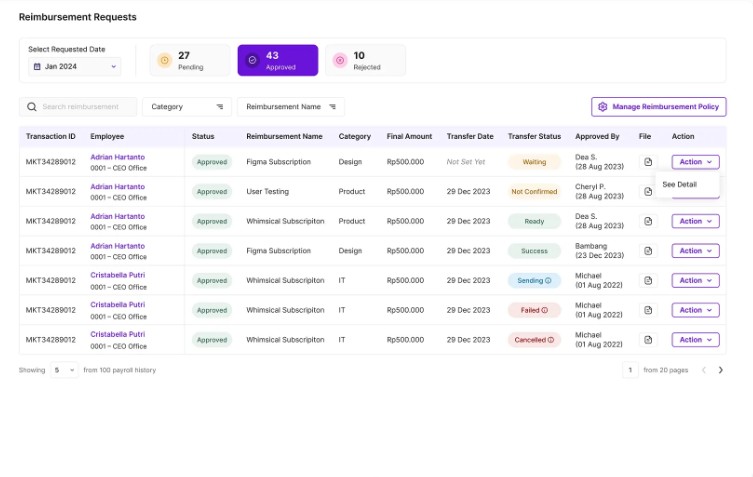Click the Not Confirmed transfer status badge
Viewport: 753px width, 477px height.
[534, 192]
